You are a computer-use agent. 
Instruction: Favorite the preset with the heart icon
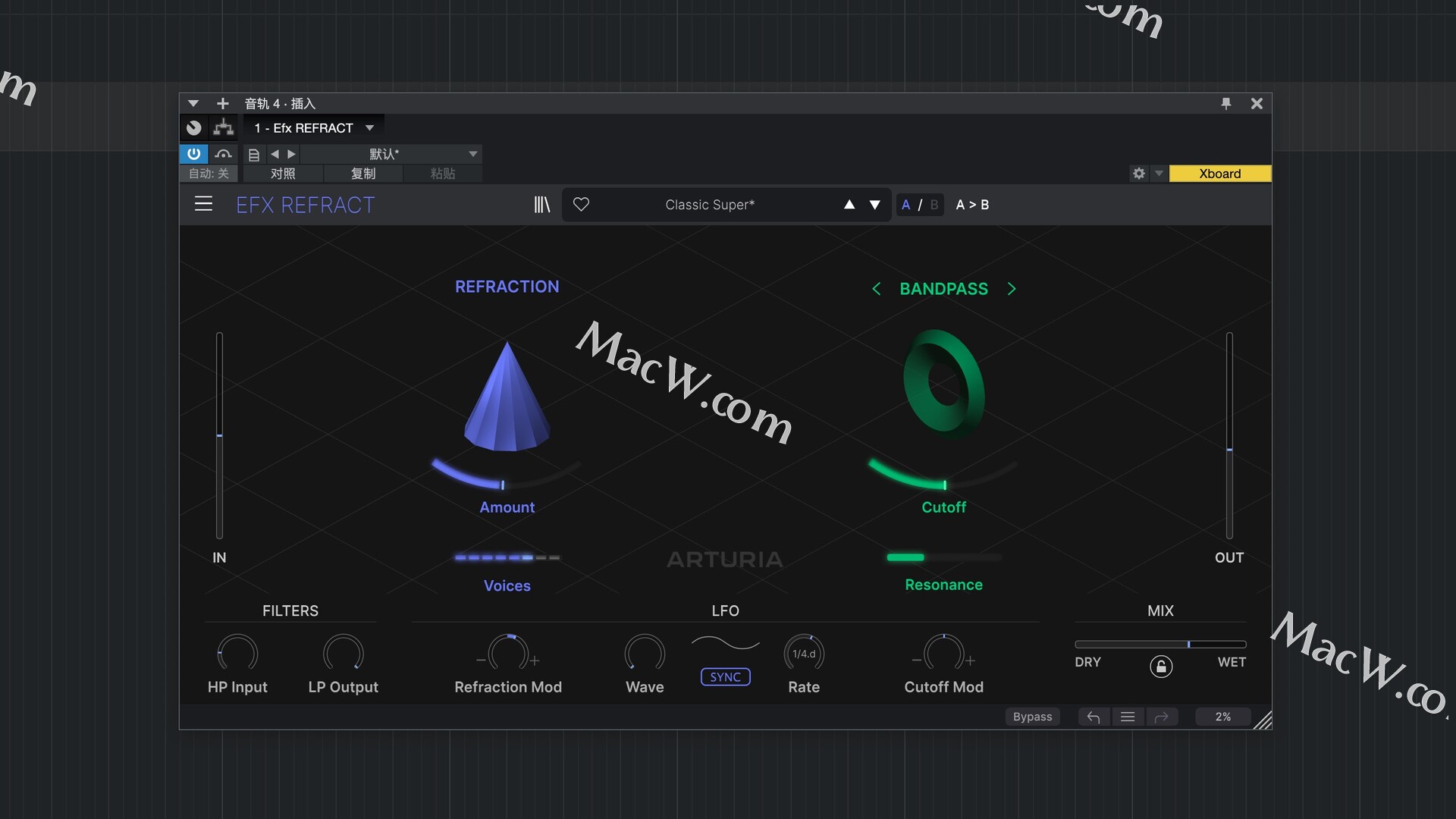pyautogui.click(x=581, y=204)
